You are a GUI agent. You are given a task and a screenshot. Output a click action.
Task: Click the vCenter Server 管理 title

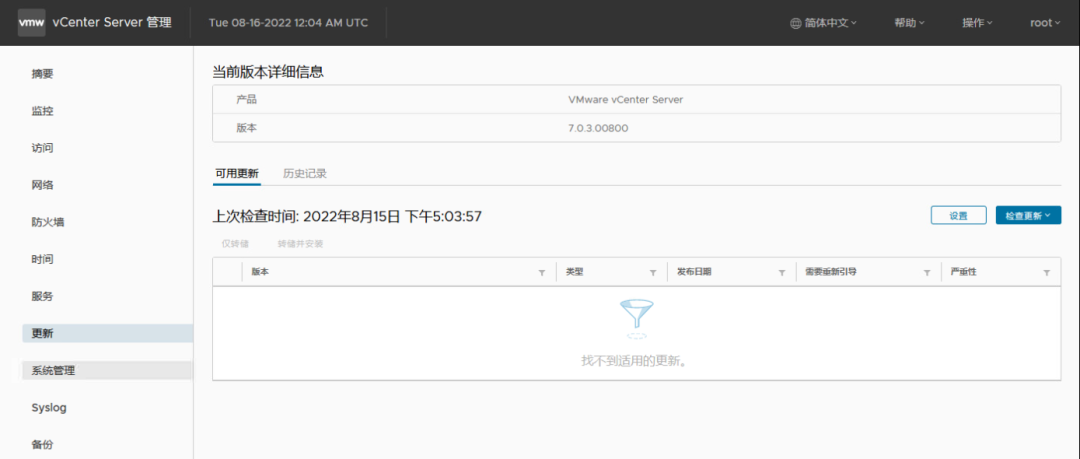(x=112, y=23)
